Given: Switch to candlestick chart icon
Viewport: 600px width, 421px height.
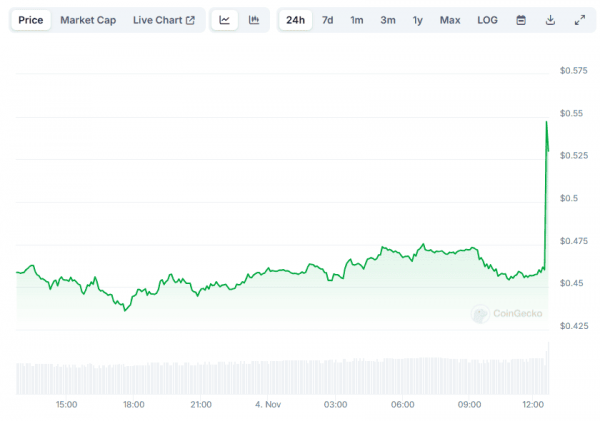Looking at the screenshot, I should pyautogui.click(x=254, y=20).
